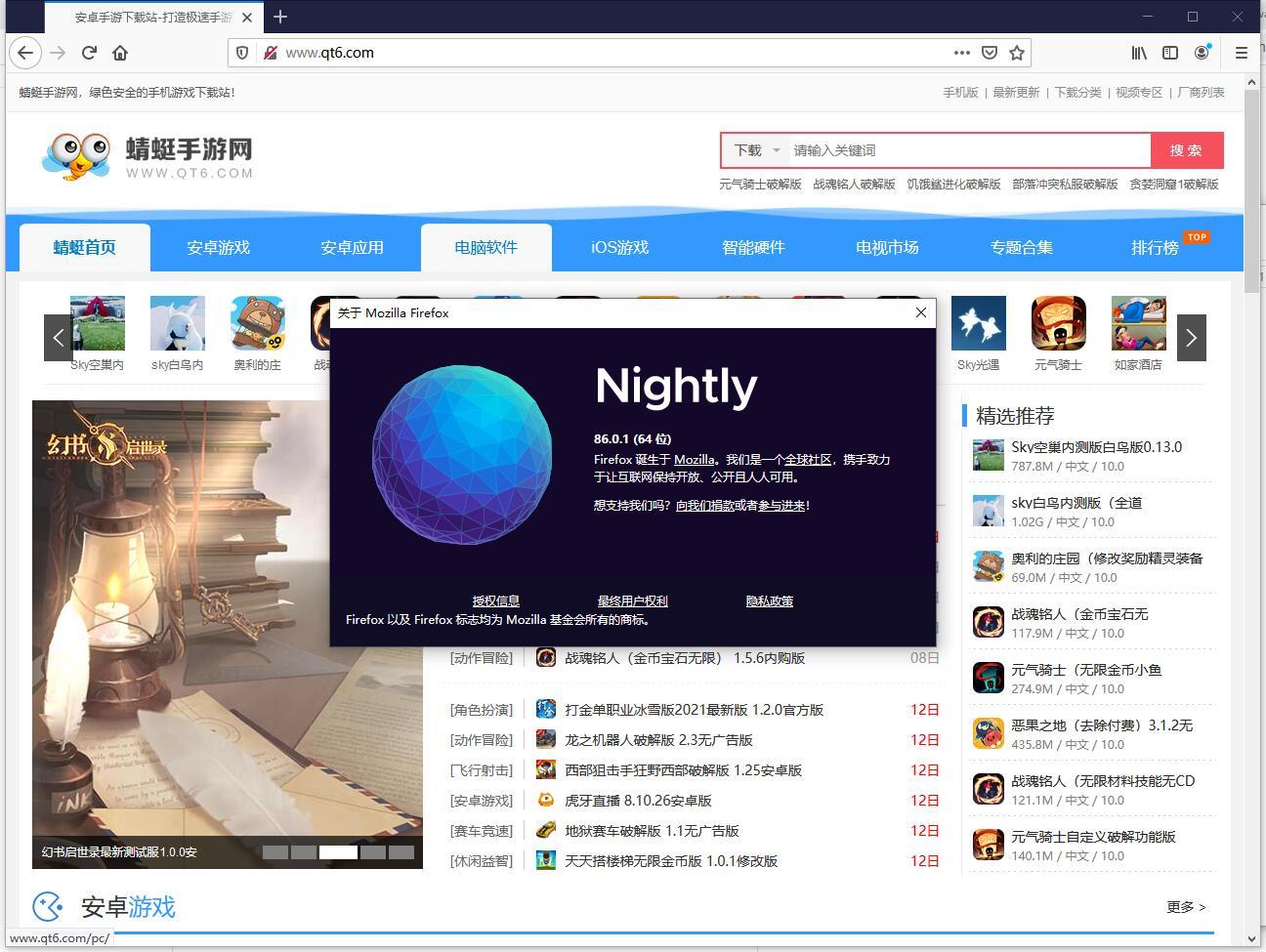Click the dragonfly site logo

(147, 157)
